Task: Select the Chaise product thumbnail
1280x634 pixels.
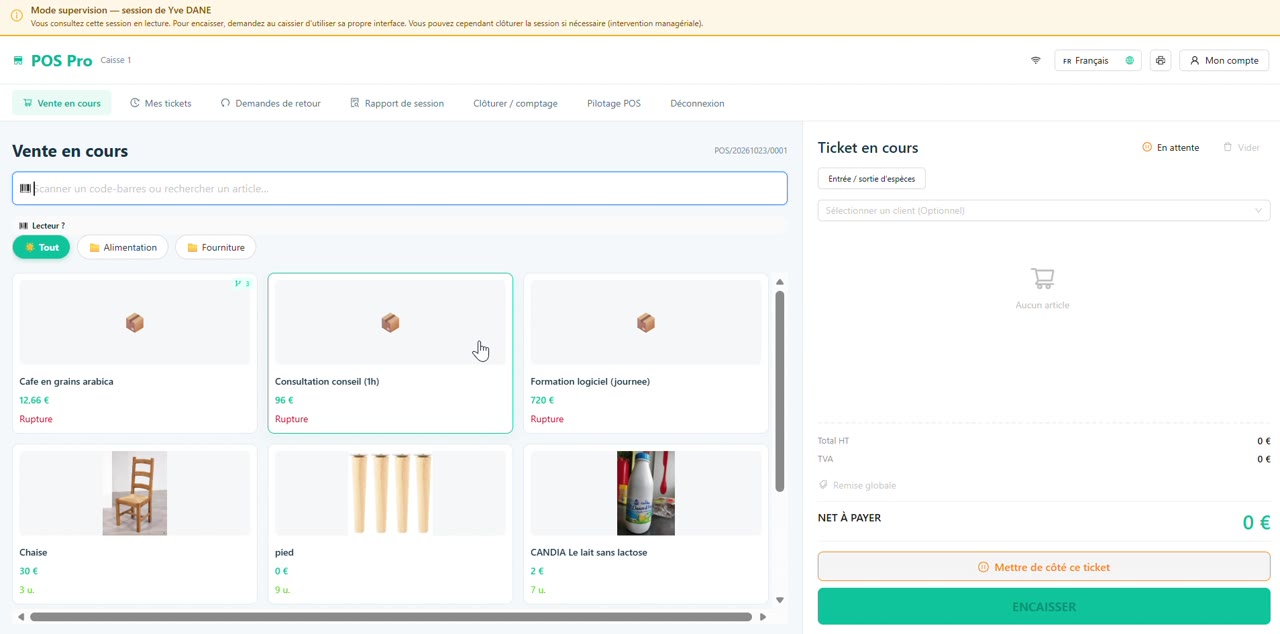Action: [135, 493]
